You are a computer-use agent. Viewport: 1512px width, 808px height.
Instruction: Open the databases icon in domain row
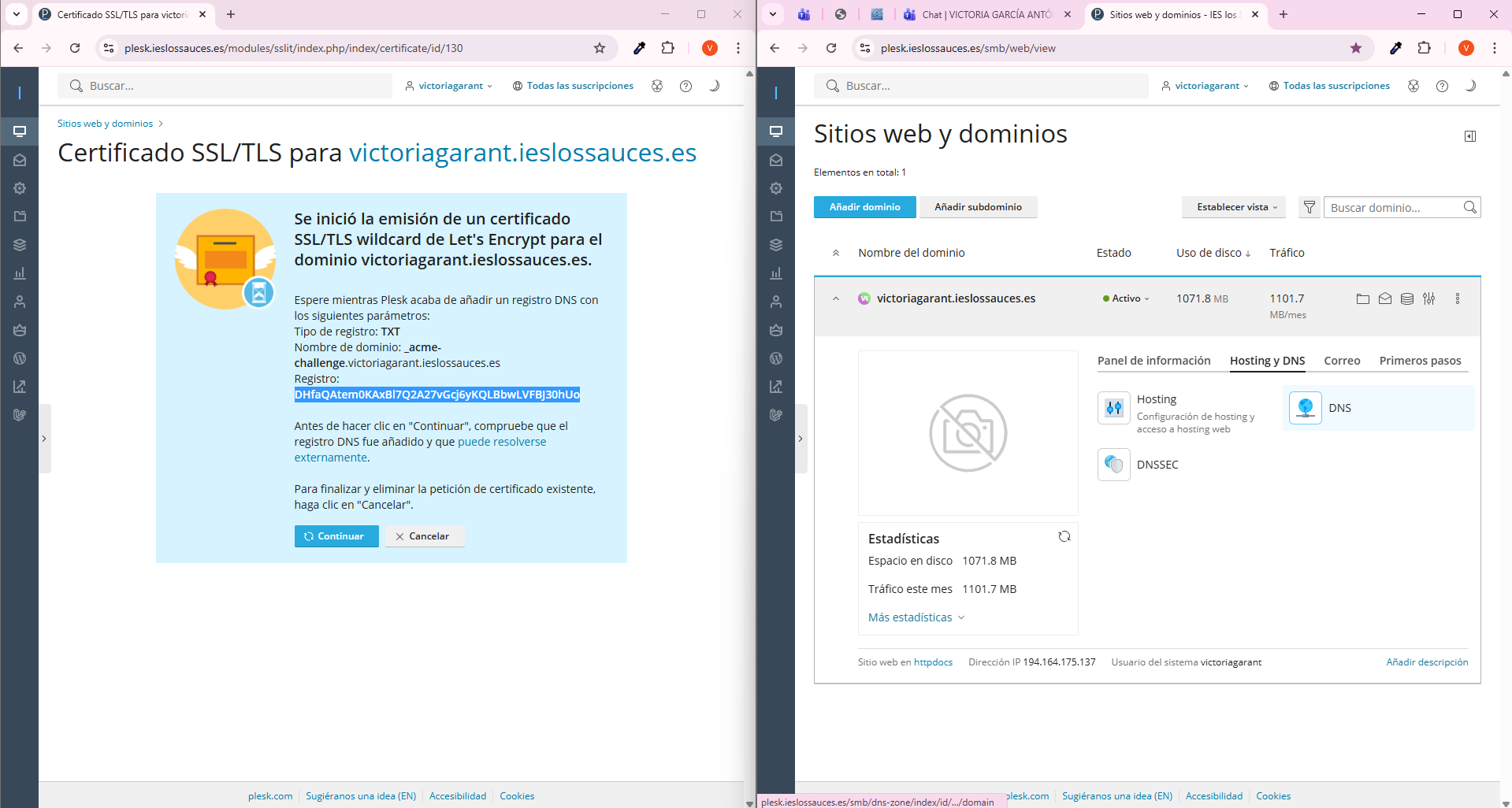(1406, 298)
